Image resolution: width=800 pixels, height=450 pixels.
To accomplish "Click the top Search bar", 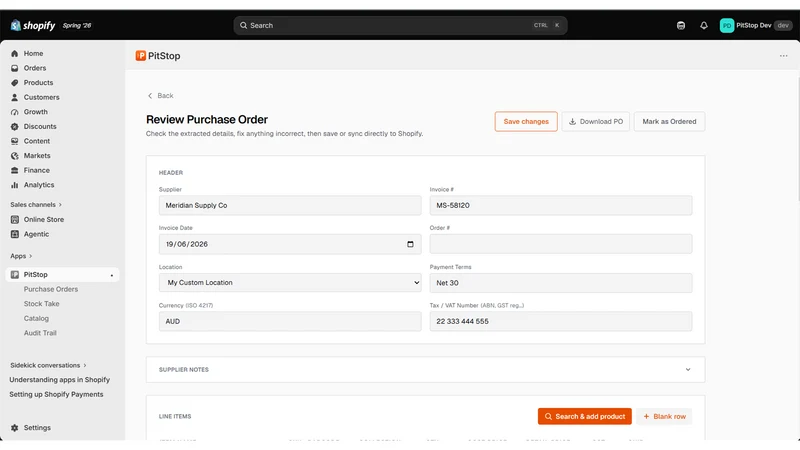I will point(401,26).
